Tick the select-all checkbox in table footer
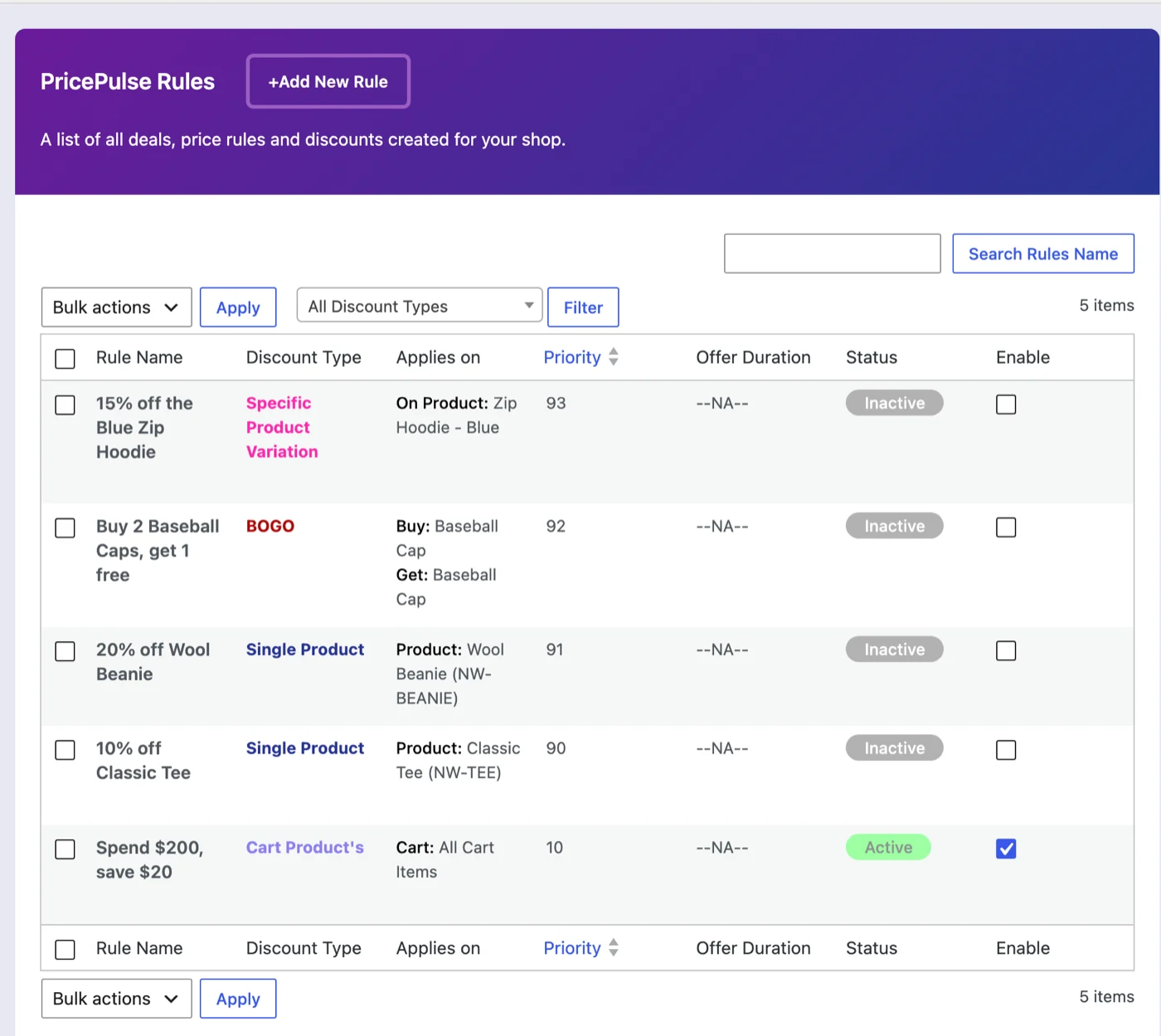Screen dimensions: 1161x1036 tap(65, 949)
